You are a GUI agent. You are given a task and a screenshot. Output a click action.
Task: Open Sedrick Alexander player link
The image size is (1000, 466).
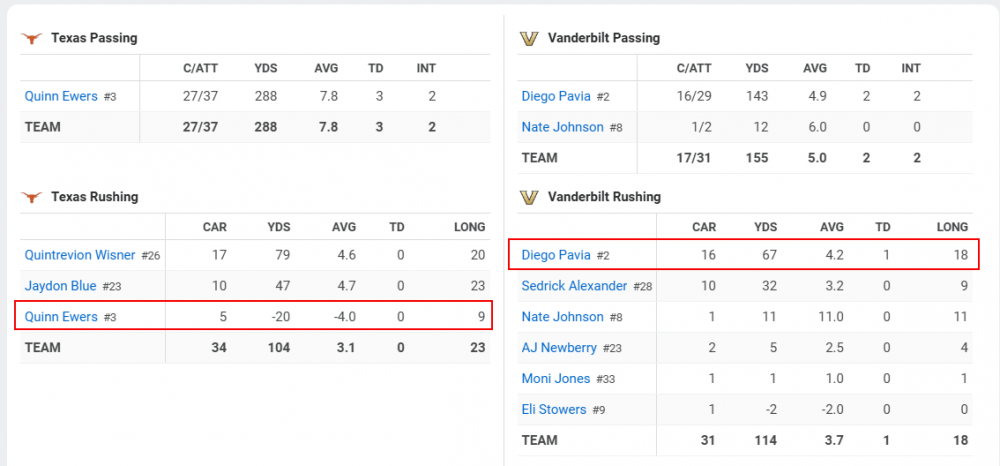click(x=575, y=286)
